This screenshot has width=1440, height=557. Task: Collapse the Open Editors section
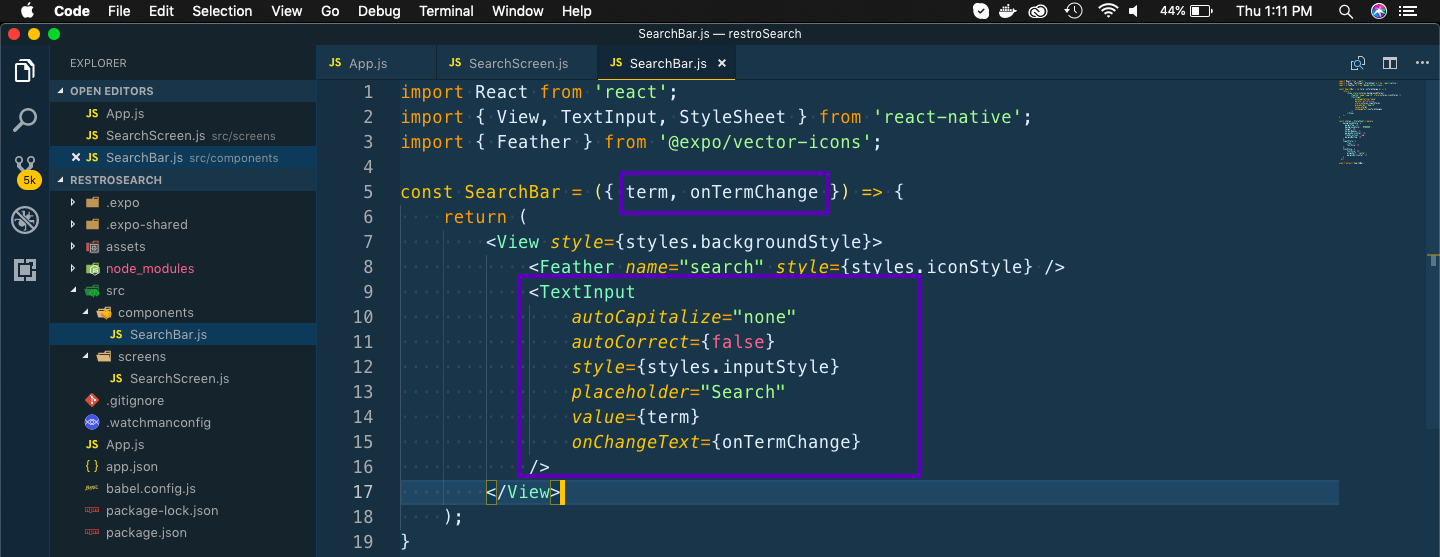click(183, 91)
